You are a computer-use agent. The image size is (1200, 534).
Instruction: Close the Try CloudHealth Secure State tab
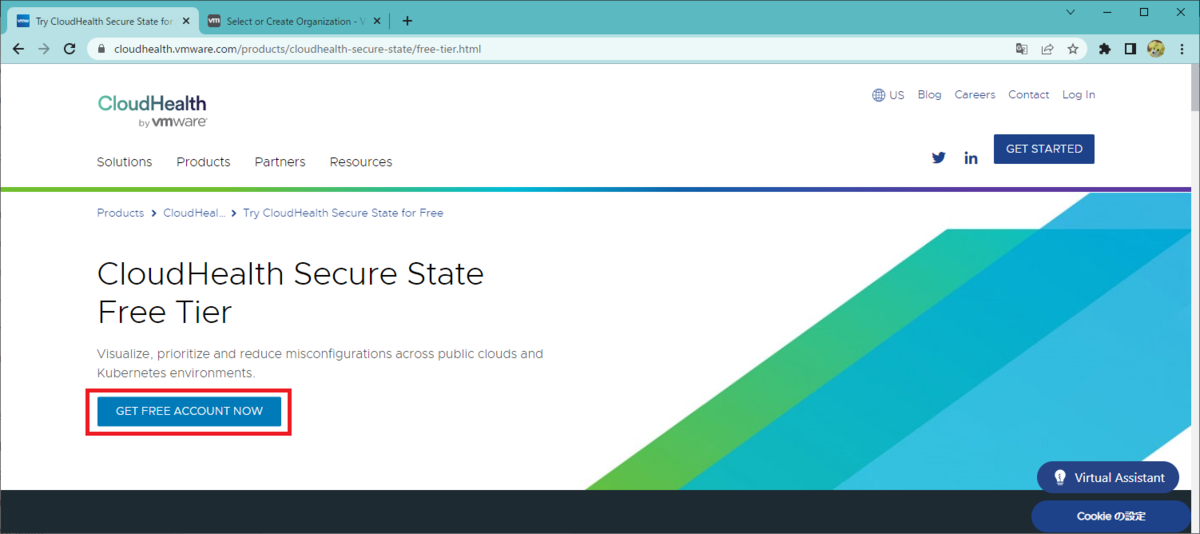[x=185, y=21]
